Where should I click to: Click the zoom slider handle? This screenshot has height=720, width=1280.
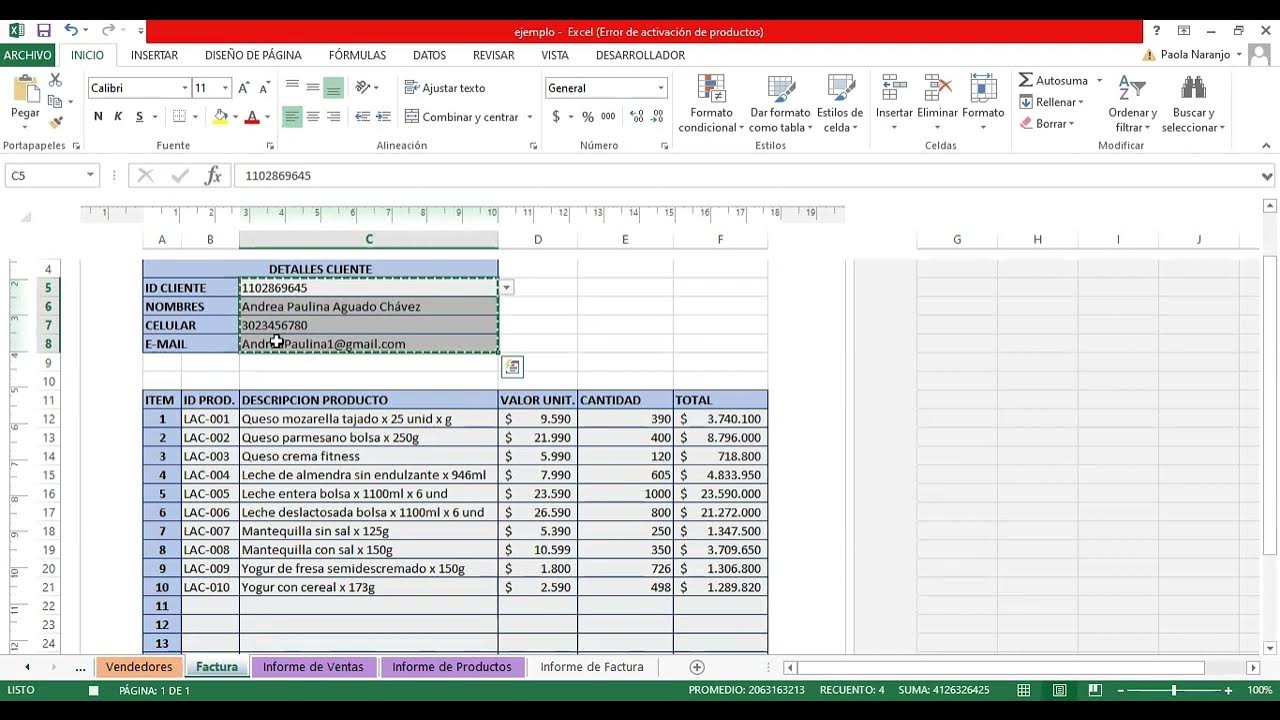(x=1173, y=690)
